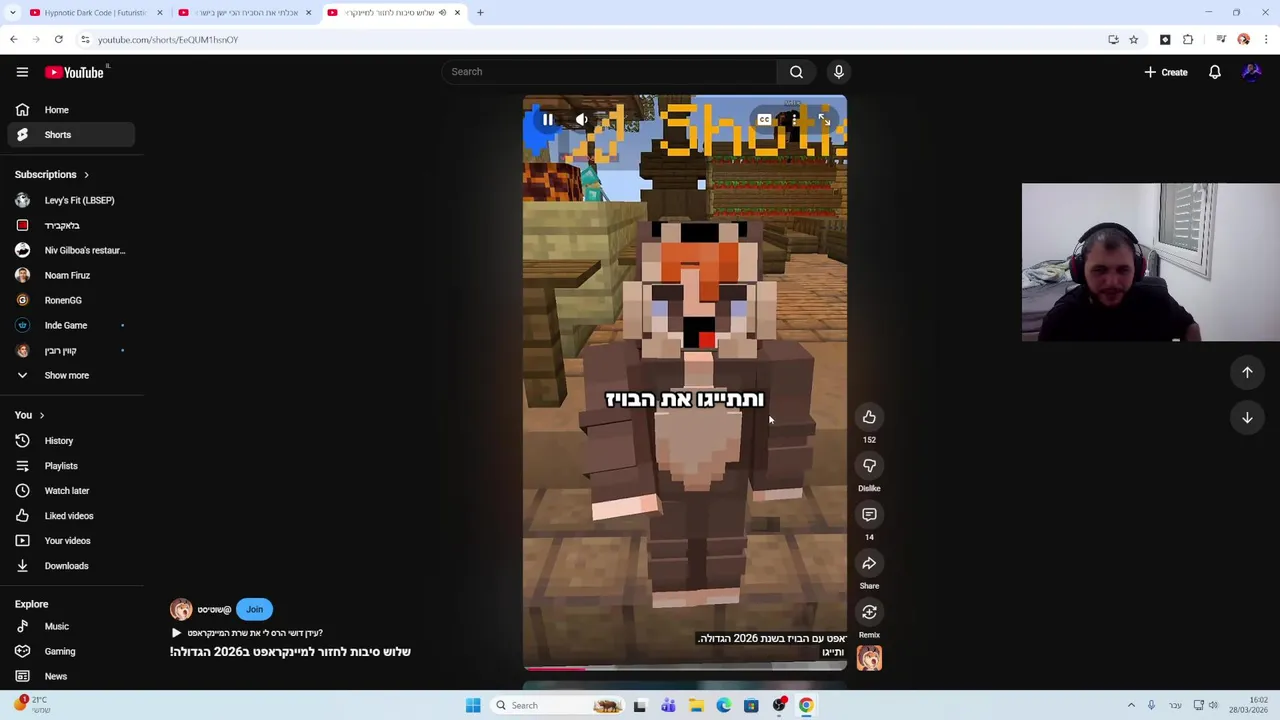The image size is (1280, 720).
Task: Select Shorts in the sidebar
Action: point(70,135)
